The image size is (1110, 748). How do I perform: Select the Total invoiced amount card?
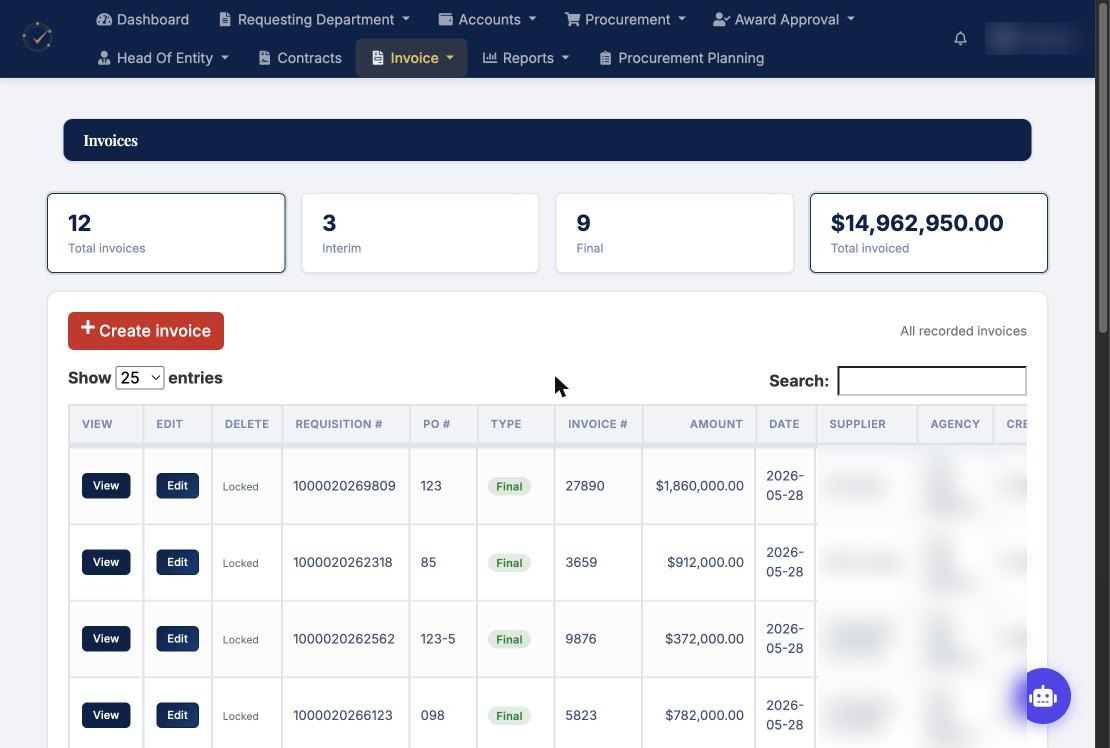[929, 233]
